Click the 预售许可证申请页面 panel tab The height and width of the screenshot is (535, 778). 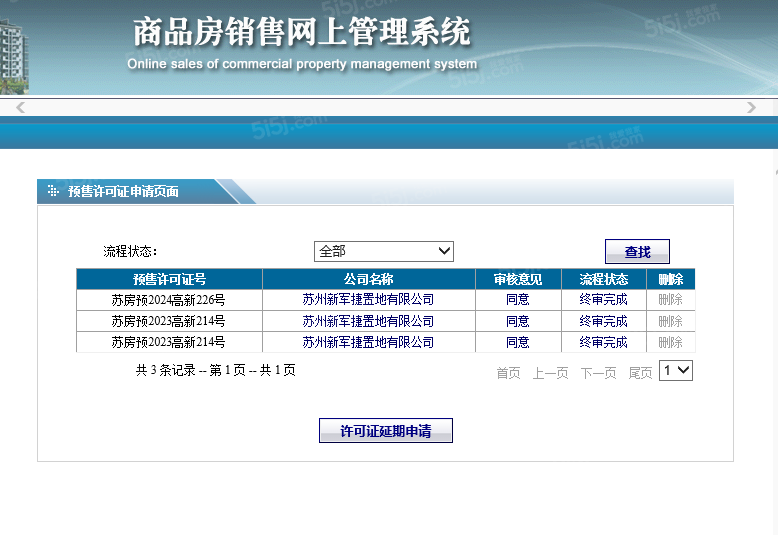(x=123, y=191)
